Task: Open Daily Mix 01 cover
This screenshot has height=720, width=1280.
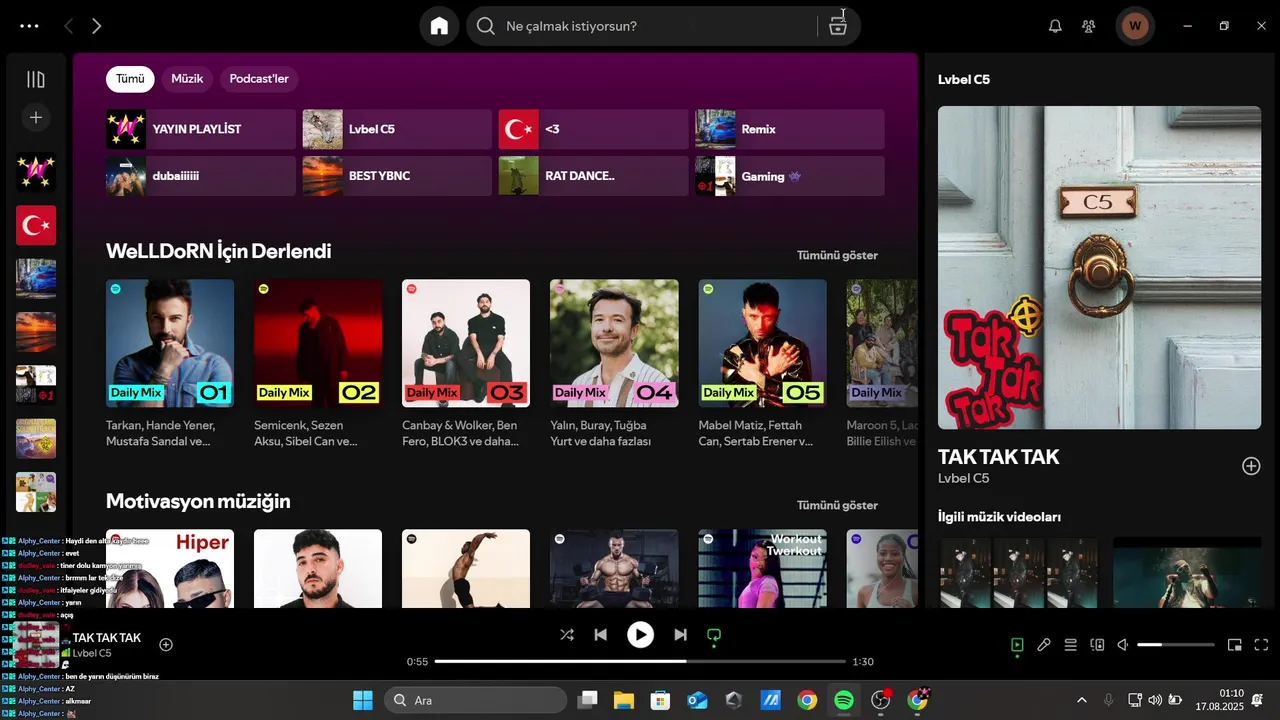Action: coord(170,343)
